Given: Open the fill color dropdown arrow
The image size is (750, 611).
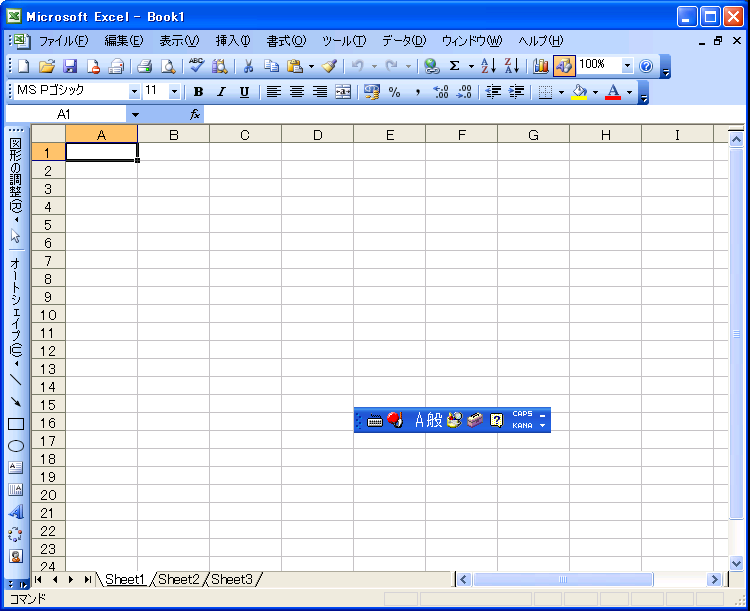Looking at the screenshot, I should coord(596,92).
